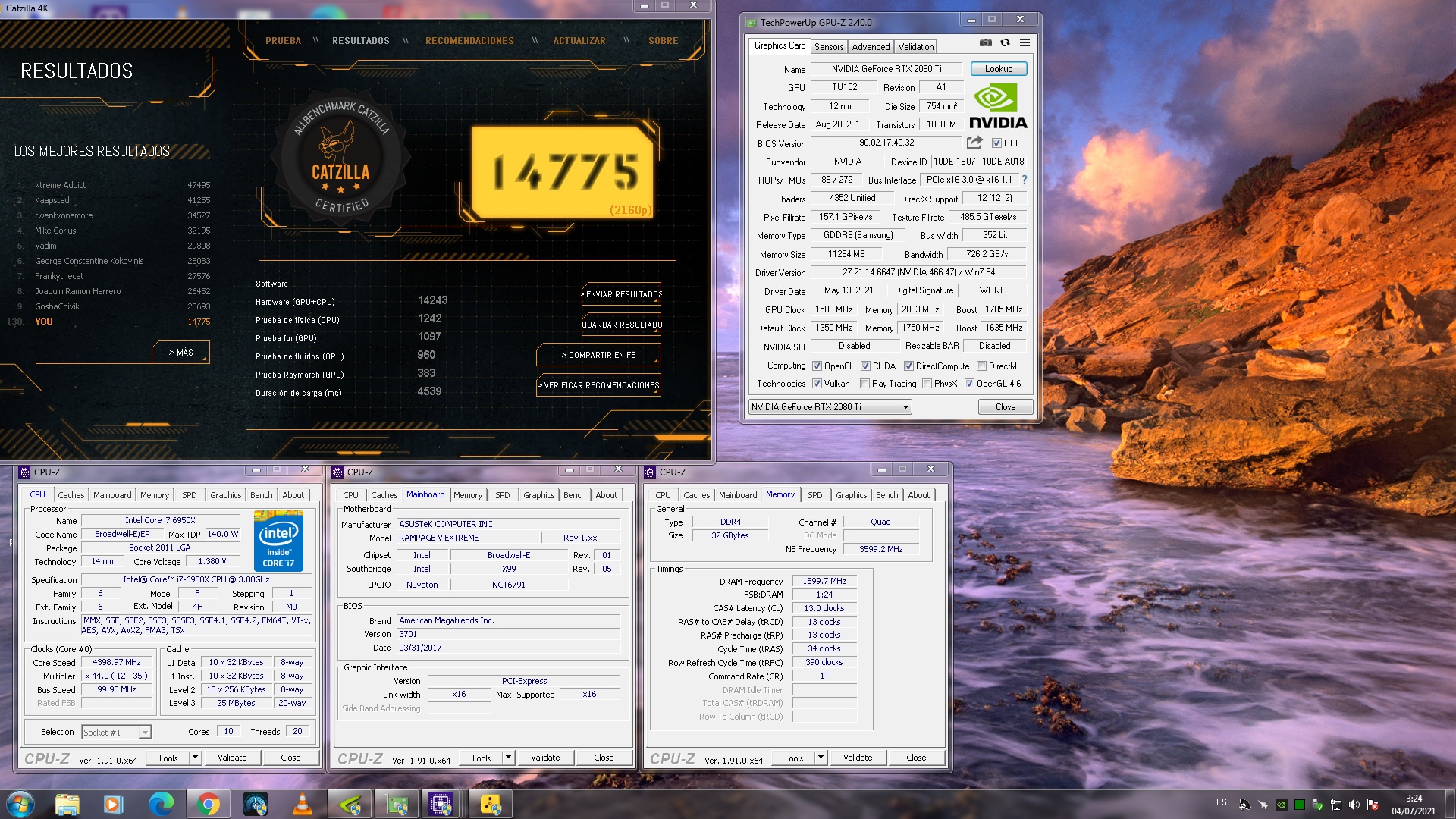The image size is (1456, 819).
Task: Open the network tray icon
Action: pyautogui.click(x=1335, y=805)
